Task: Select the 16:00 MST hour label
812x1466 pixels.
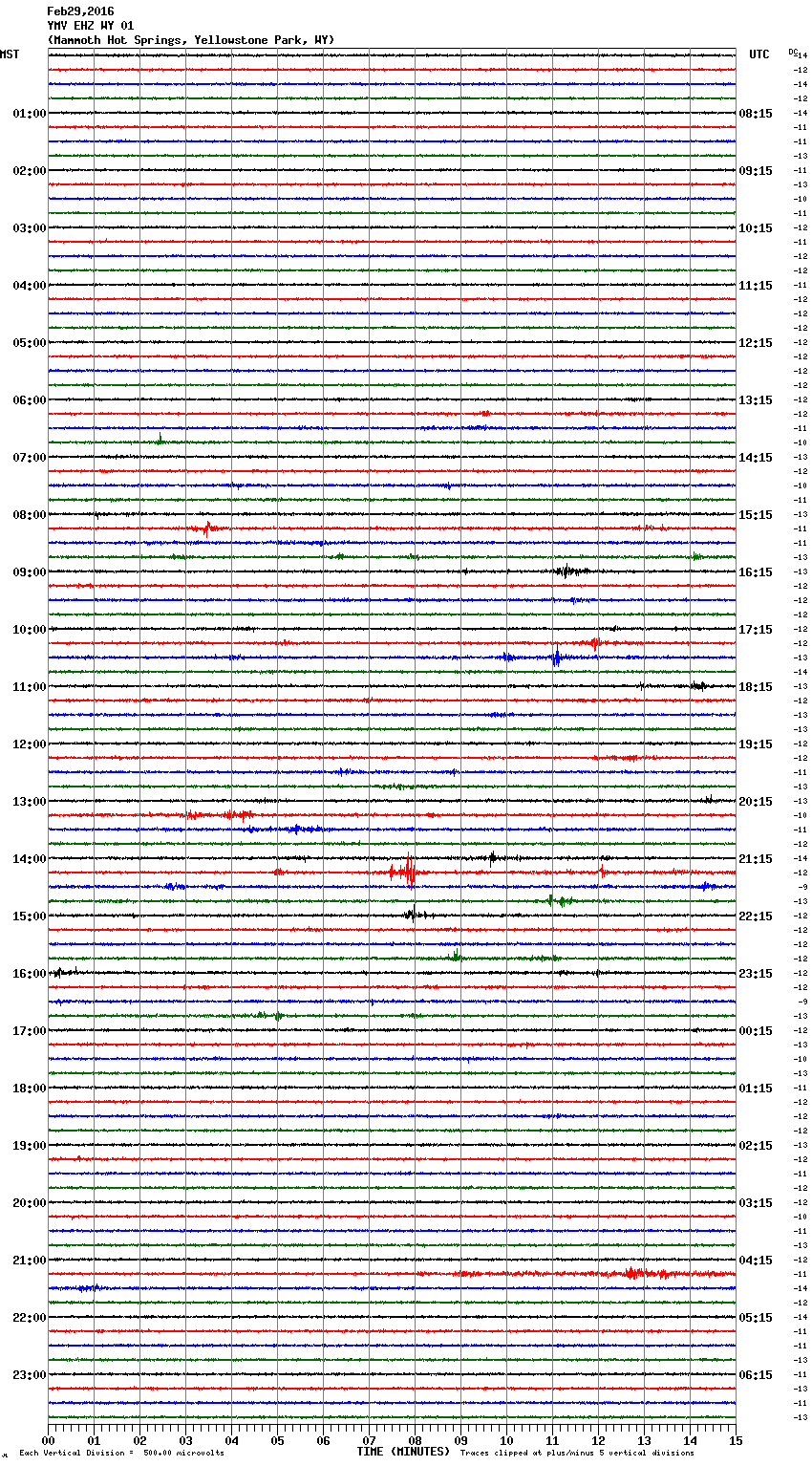Action: pyautogui.click(x=29, y=974)
